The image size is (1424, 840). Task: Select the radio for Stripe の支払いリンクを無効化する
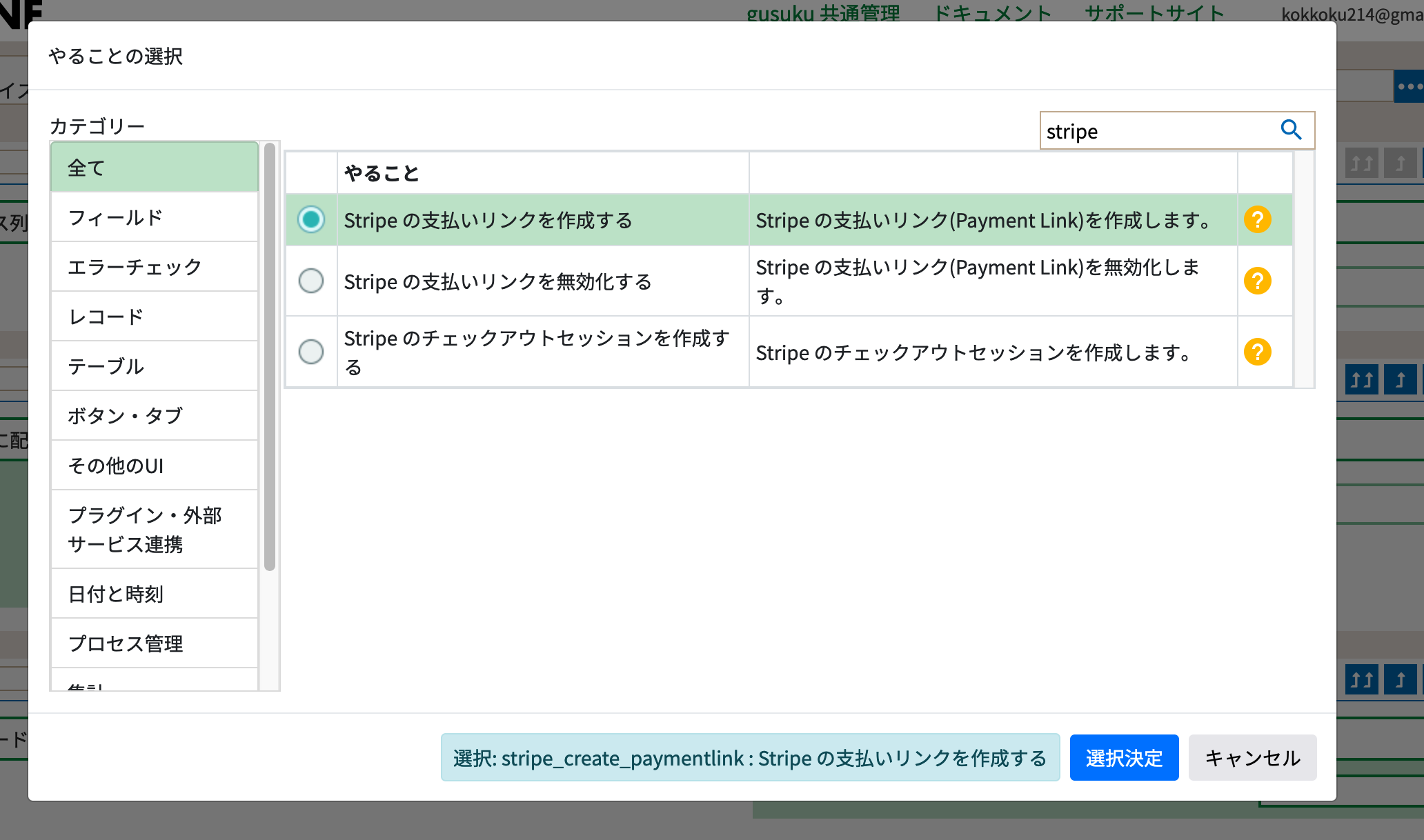311,281
